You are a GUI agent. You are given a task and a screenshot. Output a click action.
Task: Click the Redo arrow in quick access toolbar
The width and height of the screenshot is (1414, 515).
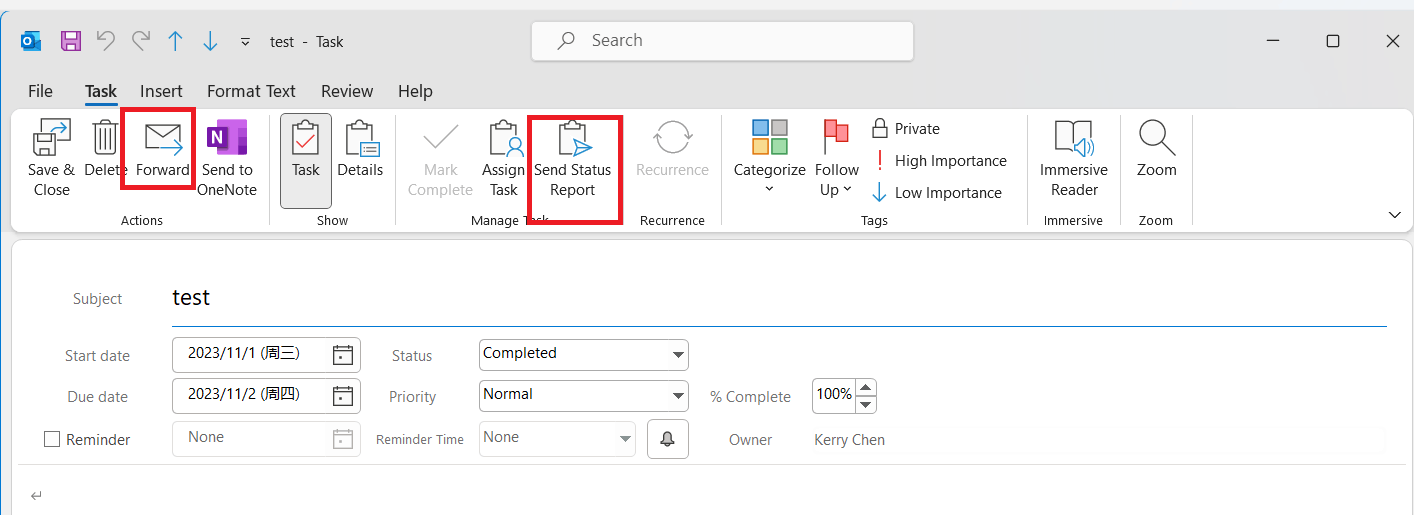tap(140, 41)
